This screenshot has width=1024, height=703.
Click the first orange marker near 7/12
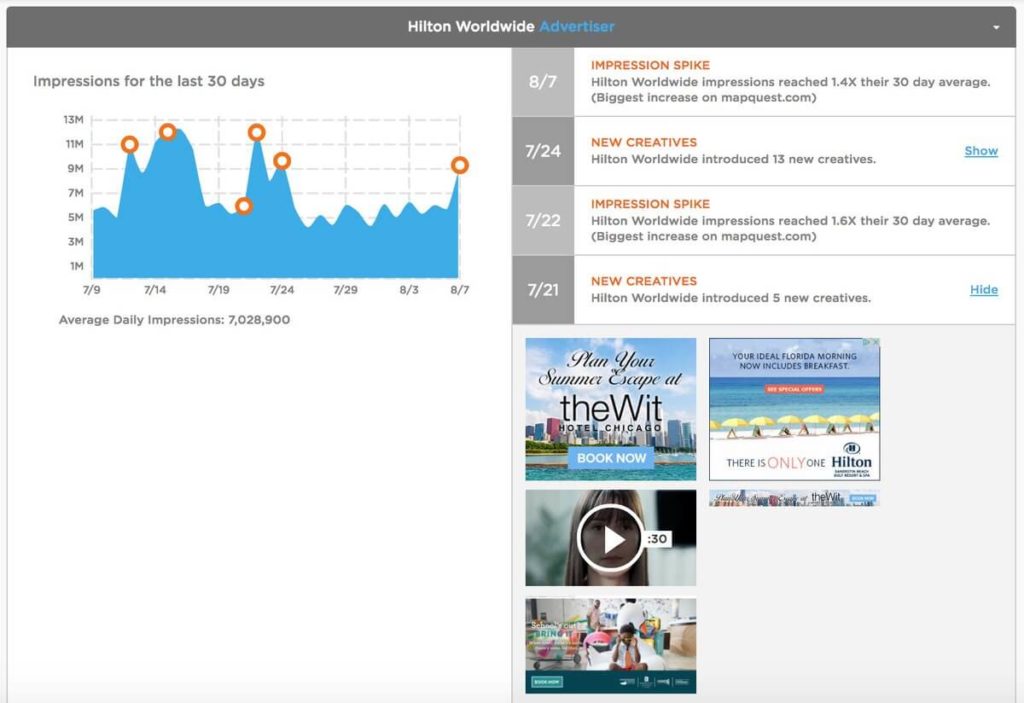(129, 145)
